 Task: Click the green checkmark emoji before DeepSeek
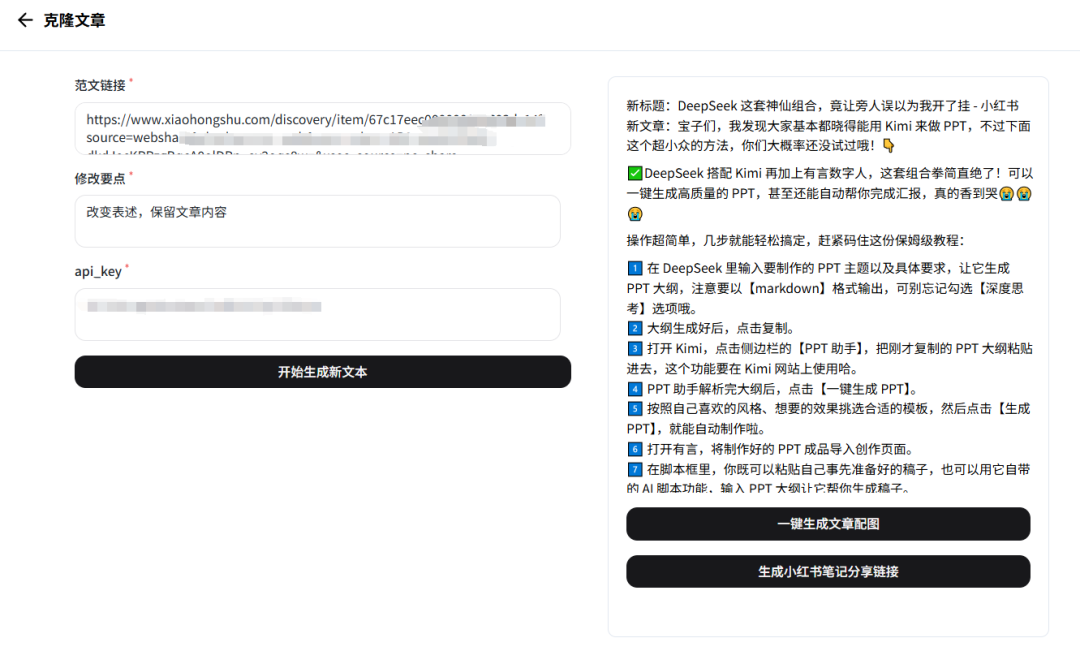click(634, 173)
